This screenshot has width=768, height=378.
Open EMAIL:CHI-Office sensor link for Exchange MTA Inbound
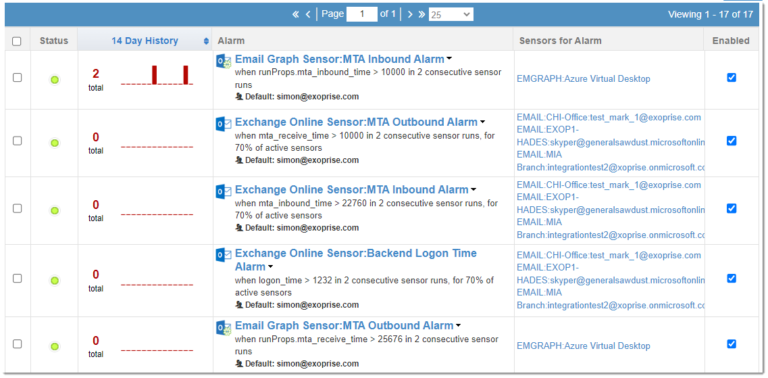[609, 185]
